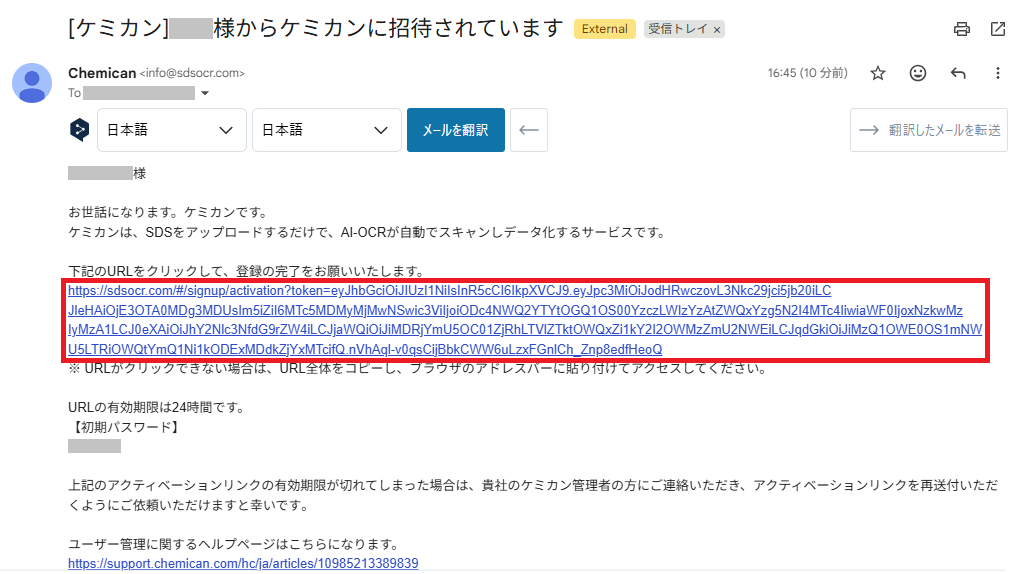Add an emoji reaction to the email
Image resolution: width=1027 pixels, height=574 pixels.
[x=918, y=73]
